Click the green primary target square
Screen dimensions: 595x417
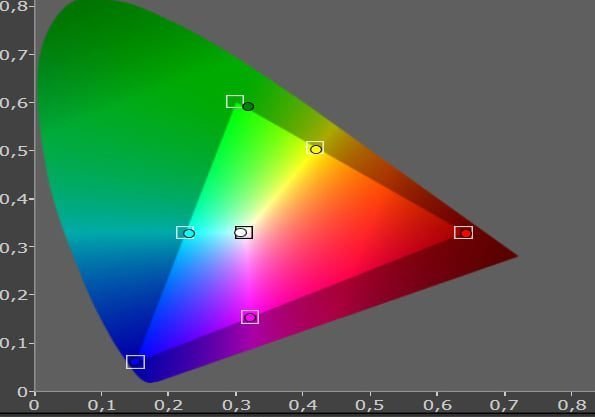235,101
